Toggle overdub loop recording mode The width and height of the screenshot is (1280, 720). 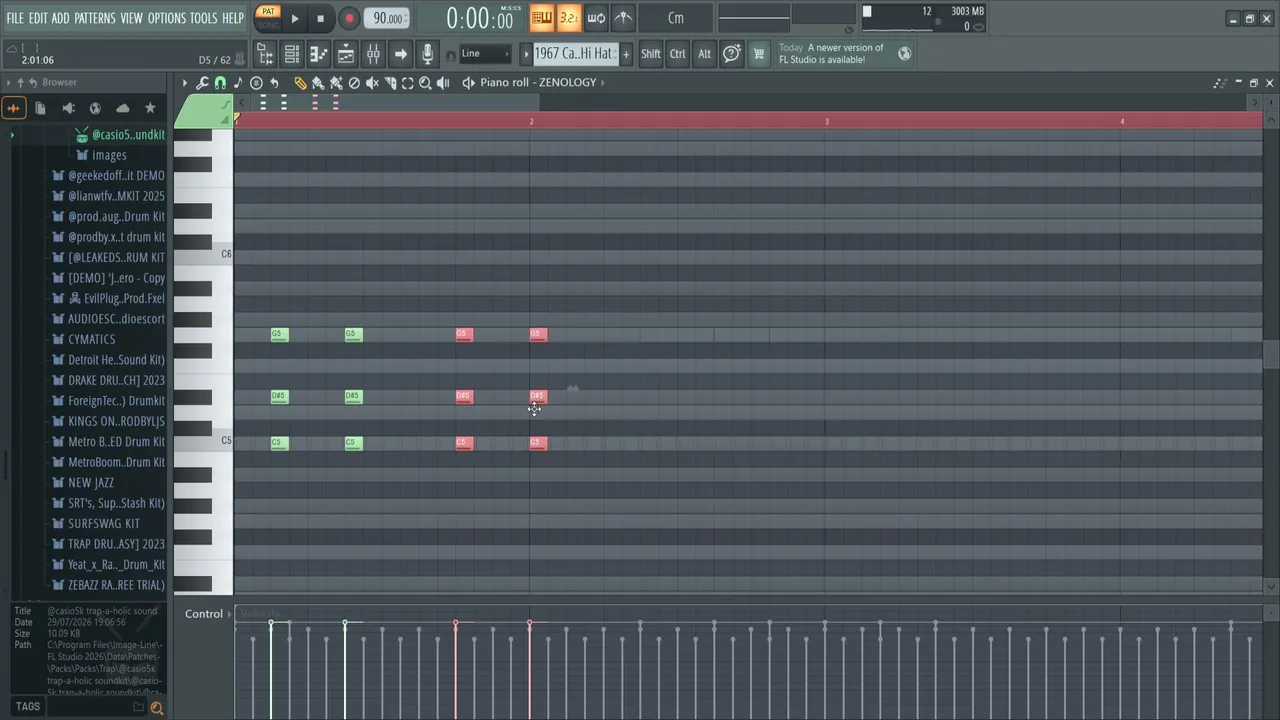pyautogui.click(x=596, y=18)
